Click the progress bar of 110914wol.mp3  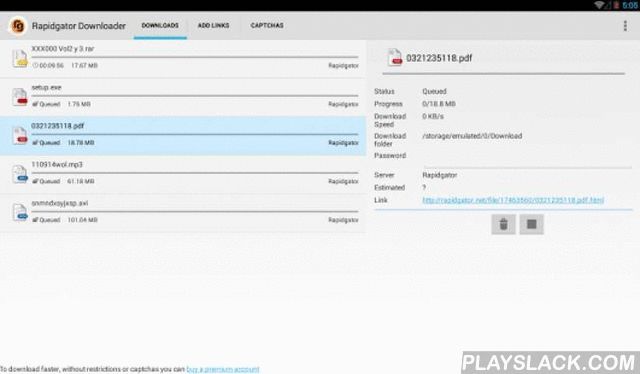tap(195, 173)
